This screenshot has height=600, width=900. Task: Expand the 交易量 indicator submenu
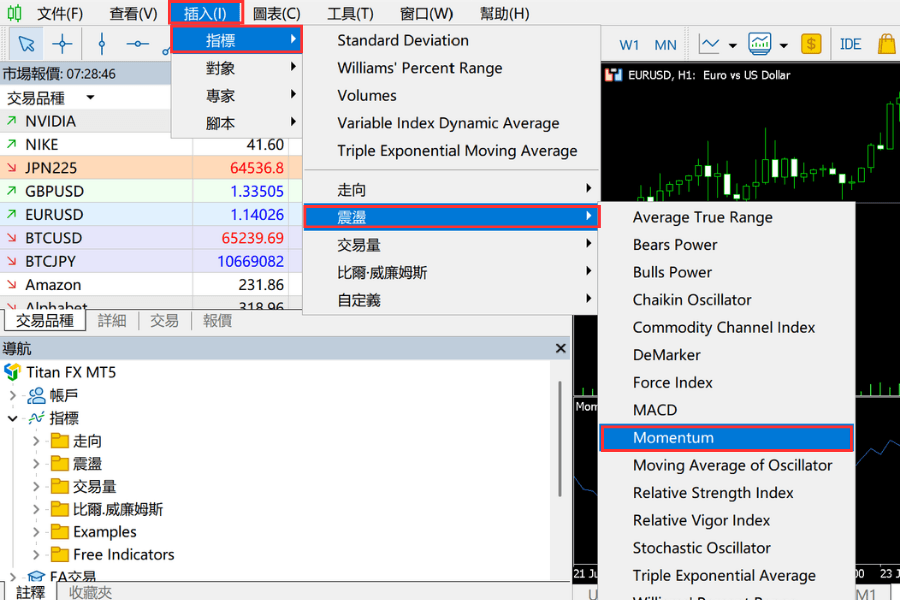click(451, 245)
